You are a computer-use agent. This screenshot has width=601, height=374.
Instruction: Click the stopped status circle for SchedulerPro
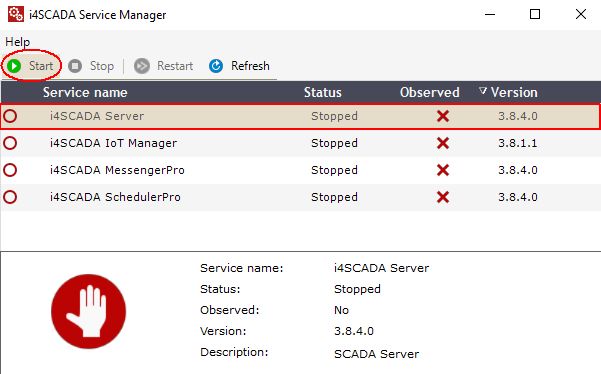pos(10,197)
